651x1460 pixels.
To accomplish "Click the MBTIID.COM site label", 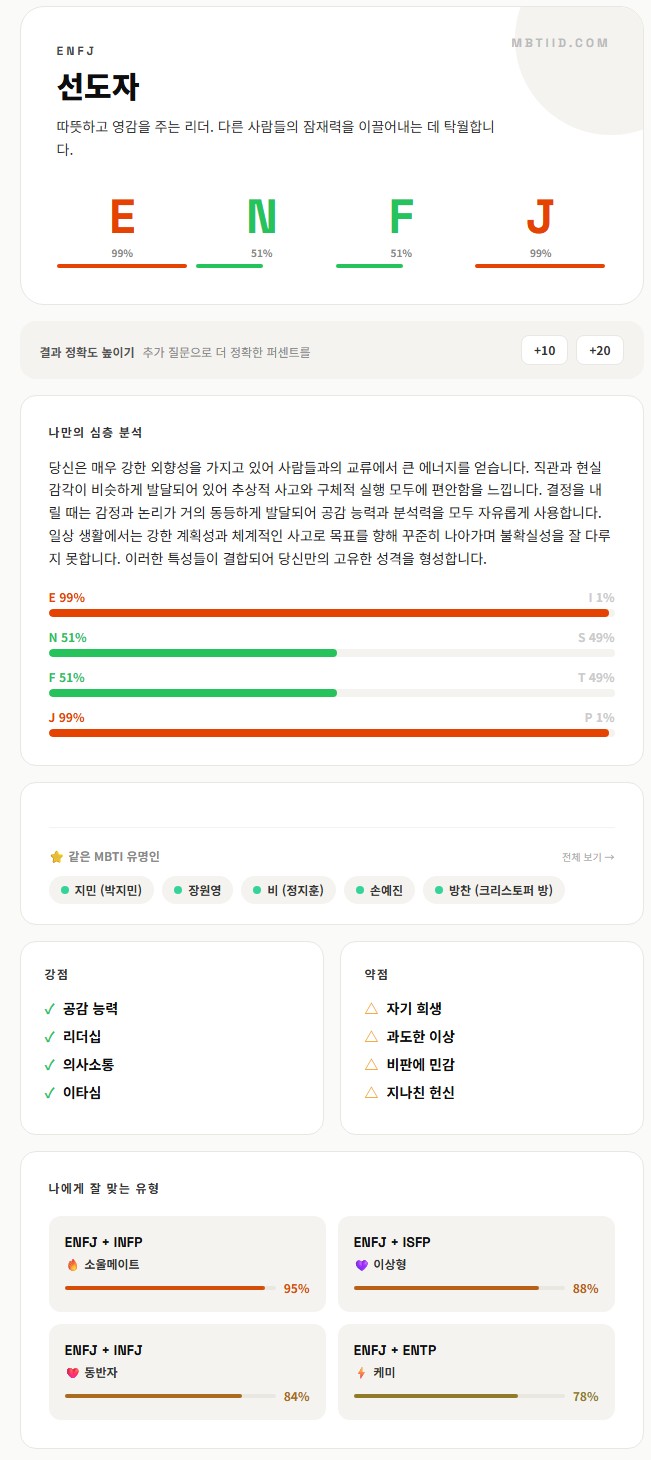I will coord(559,43).
